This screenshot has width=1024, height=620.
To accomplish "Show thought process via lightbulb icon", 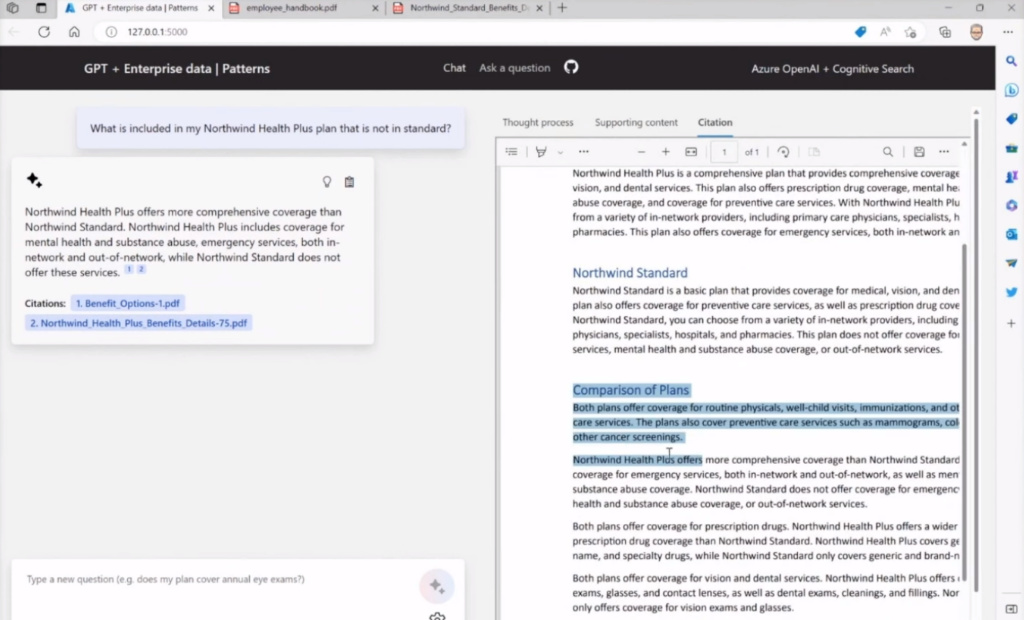I will click(x=327, y=182).
